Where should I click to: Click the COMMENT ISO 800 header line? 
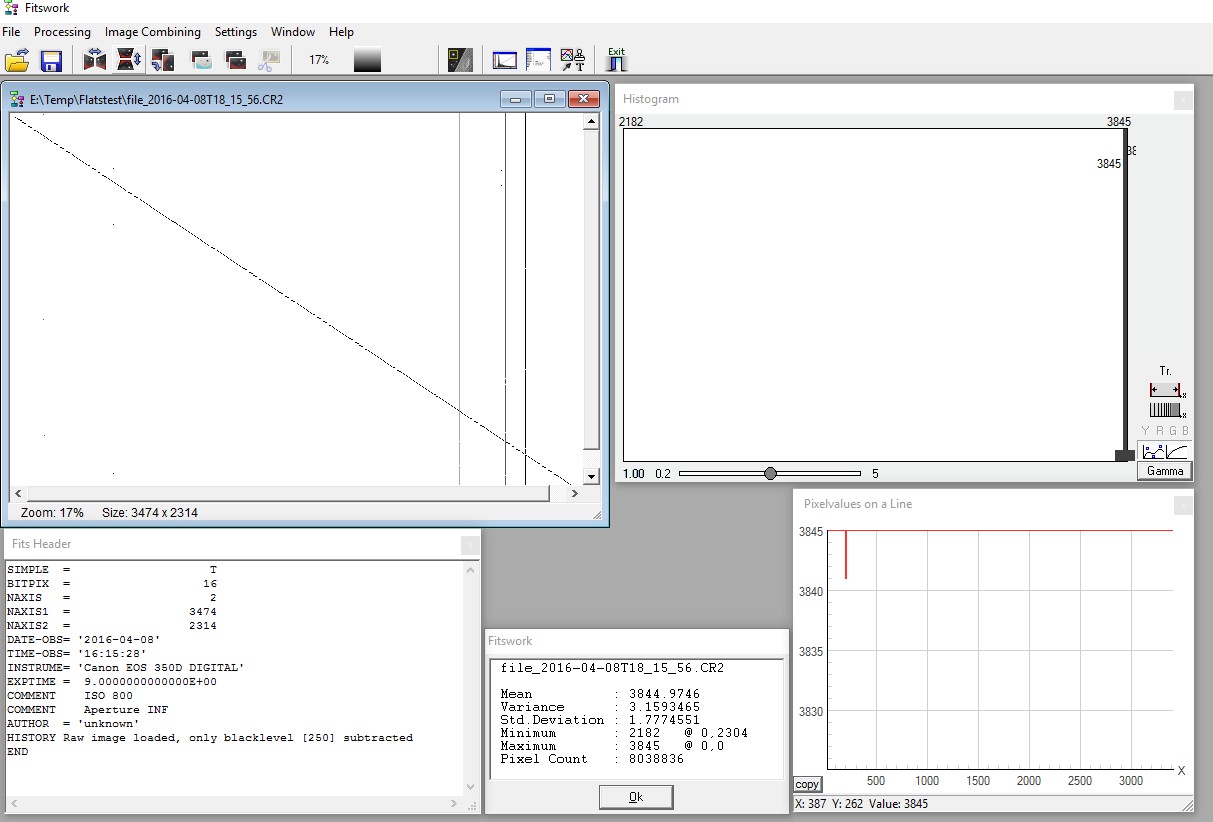(x=69, y=695)
